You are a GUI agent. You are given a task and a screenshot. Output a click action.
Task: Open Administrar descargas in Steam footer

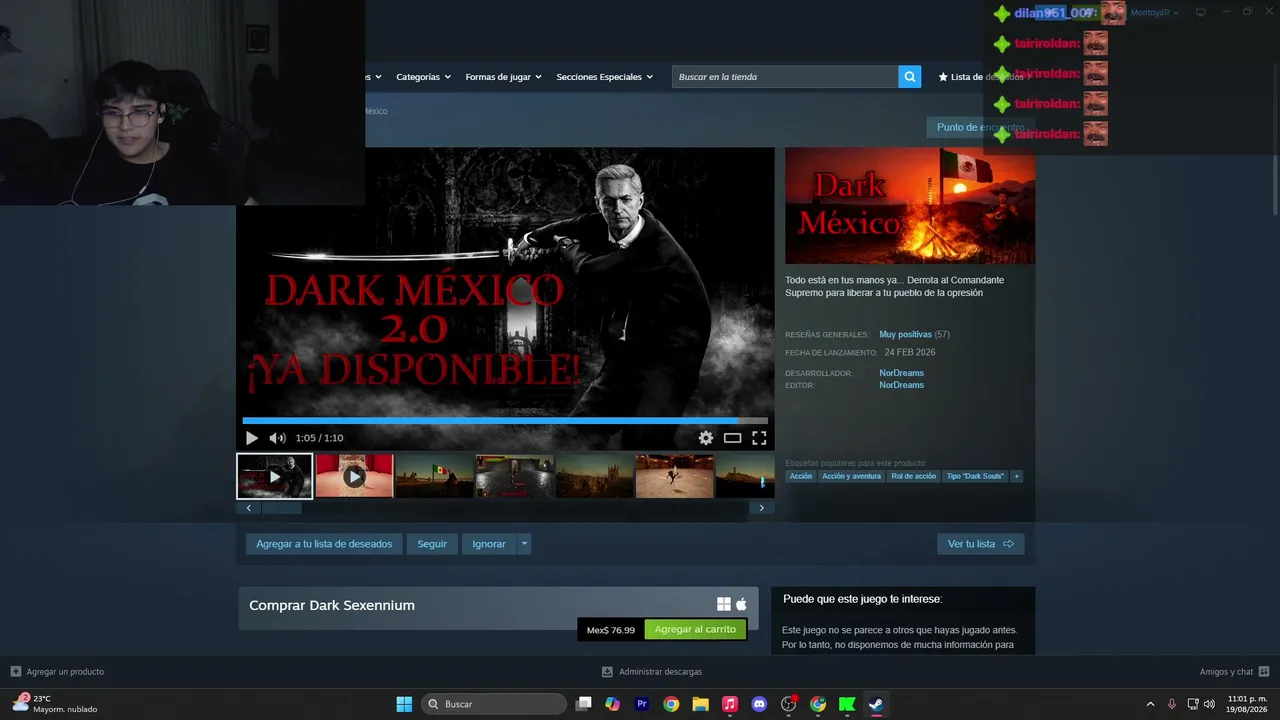click(x=652, y=672)
